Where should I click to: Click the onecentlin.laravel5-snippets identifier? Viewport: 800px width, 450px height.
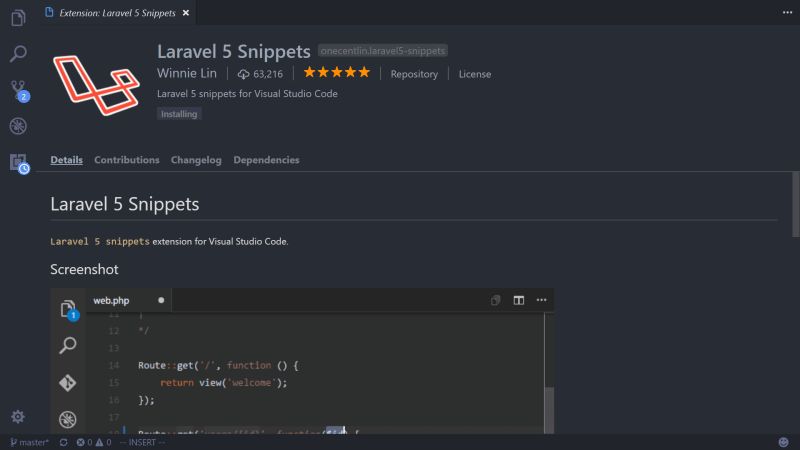coord(383,51)
